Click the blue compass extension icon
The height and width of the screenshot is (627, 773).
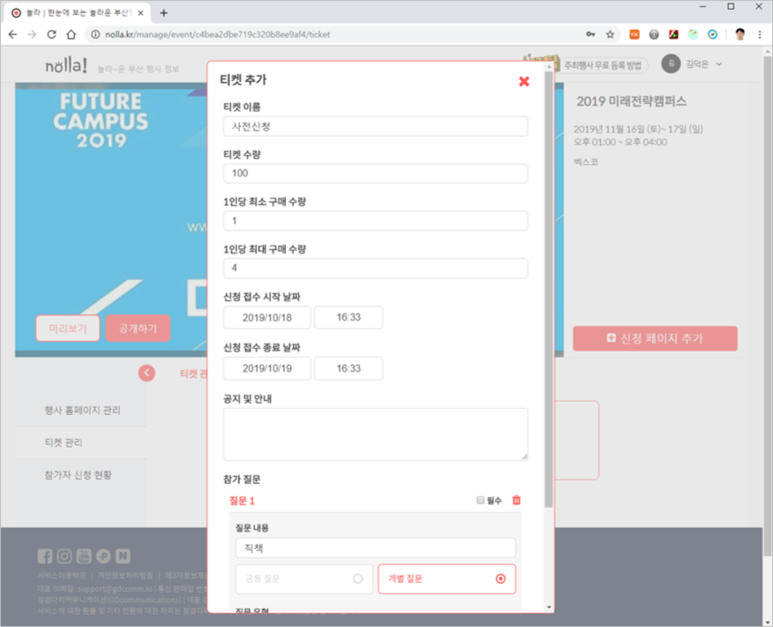pos(712,35)
